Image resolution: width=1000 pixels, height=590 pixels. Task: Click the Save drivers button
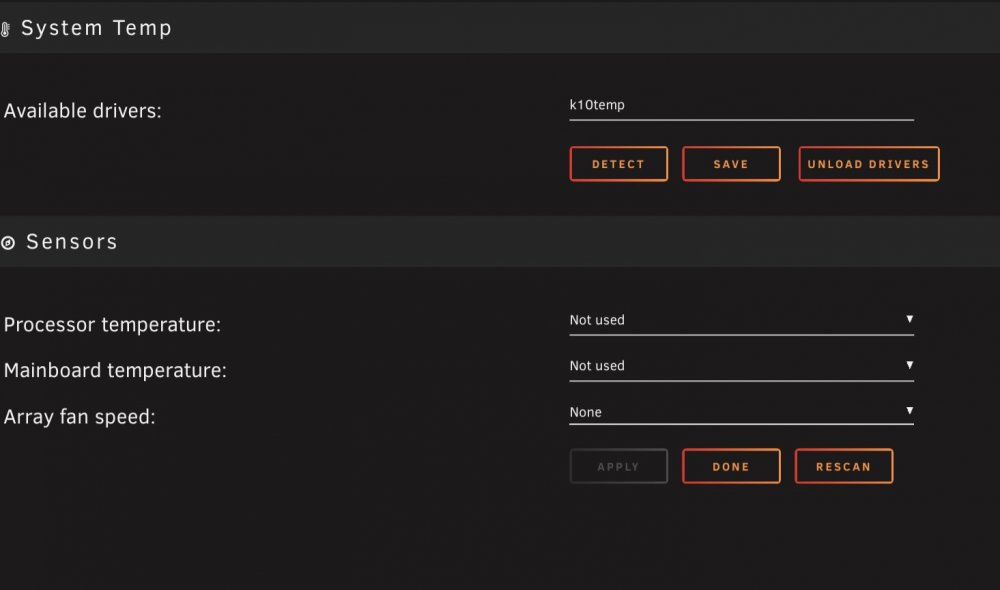(731, 164)
